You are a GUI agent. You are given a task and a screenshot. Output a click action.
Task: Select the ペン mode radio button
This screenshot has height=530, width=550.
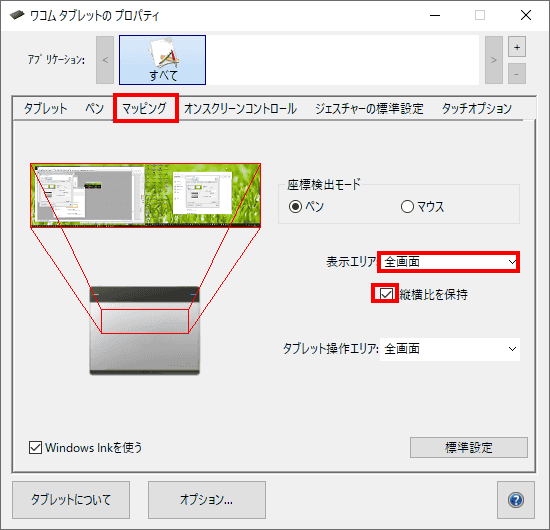click(295, 207)
